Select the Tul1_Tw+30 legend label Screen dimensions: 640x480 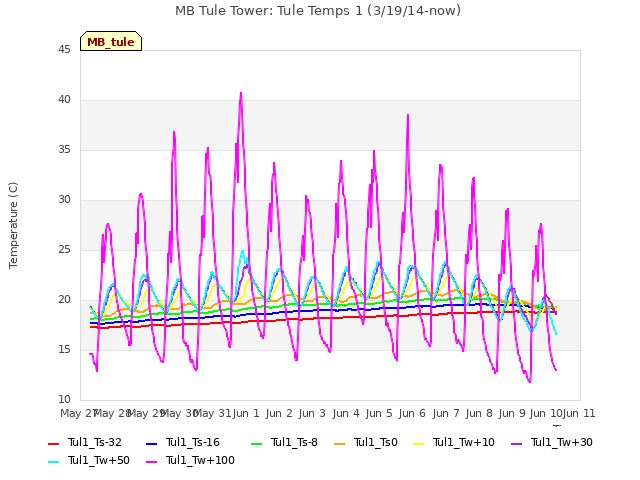[x=562, y=442]
